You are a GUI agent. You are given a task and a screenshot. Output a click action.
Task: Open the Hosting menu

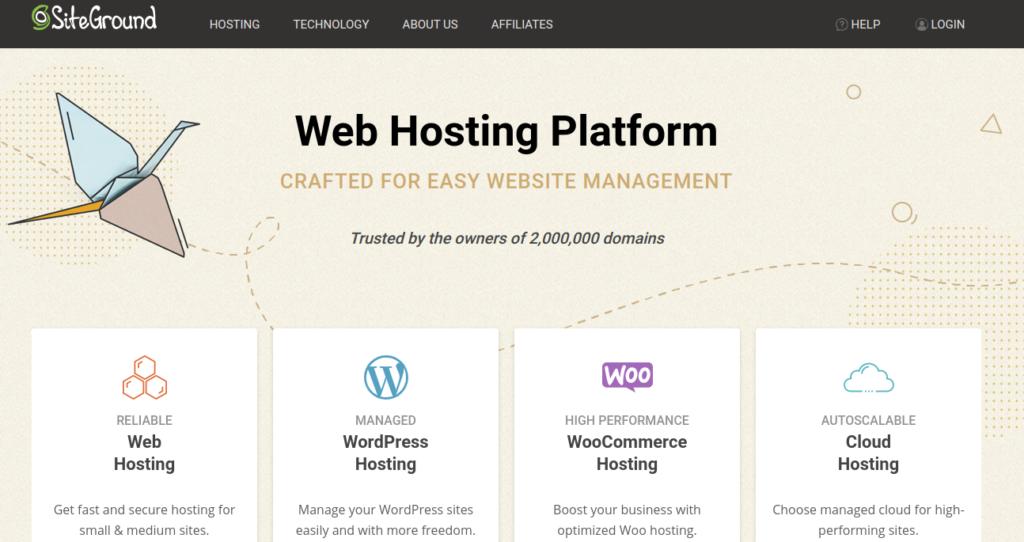point(234,24)
